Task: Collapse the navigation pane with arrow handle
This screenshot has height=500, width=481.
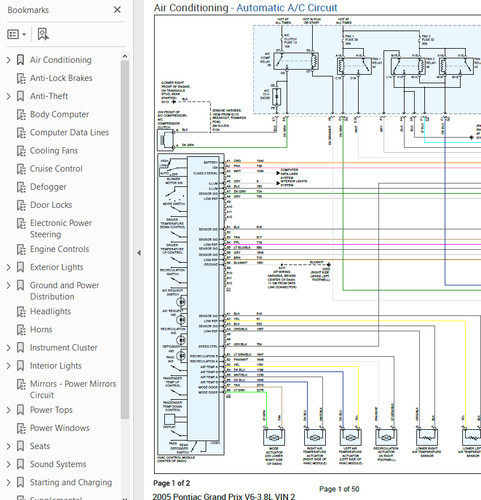Action: click(139, 253)
